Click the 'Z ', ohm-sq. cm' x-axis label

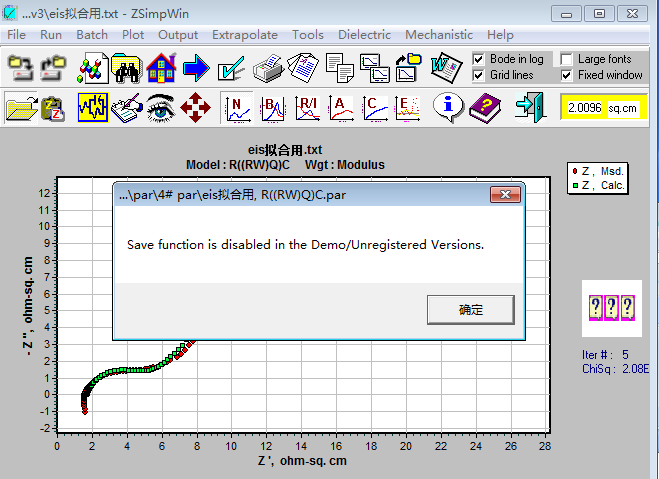(x=302, y=461)
